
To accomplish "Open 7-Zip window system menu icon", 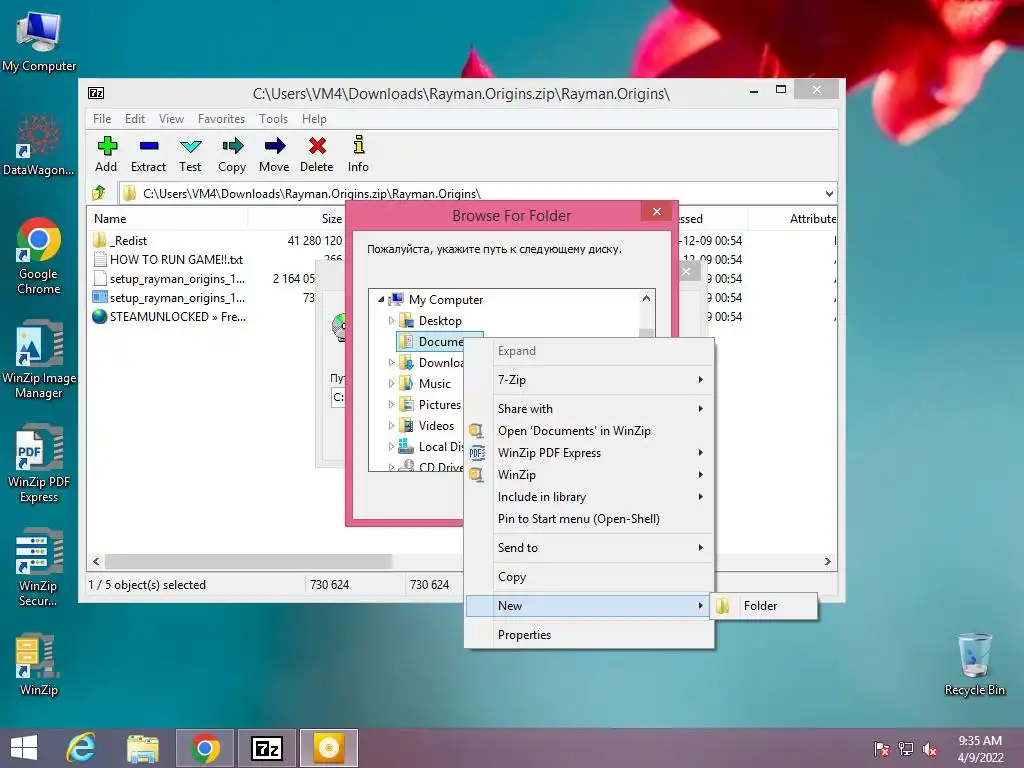I will (96, 93).
